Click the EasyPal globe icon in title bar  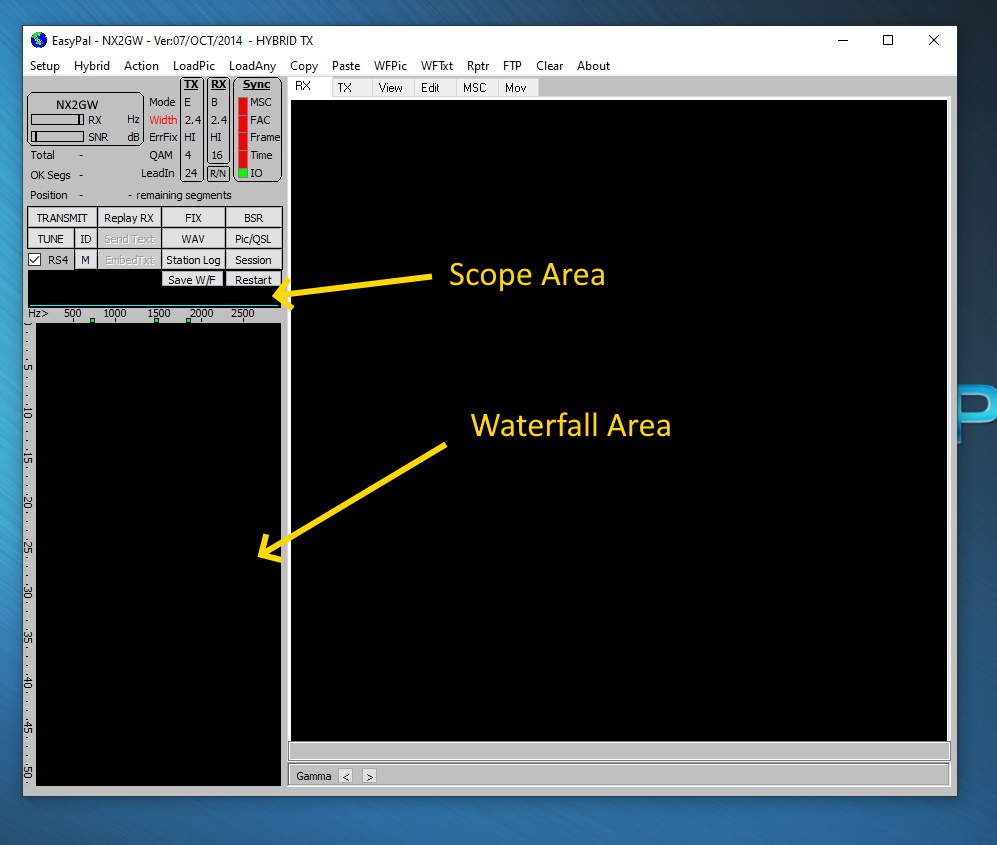click(39, 40)
